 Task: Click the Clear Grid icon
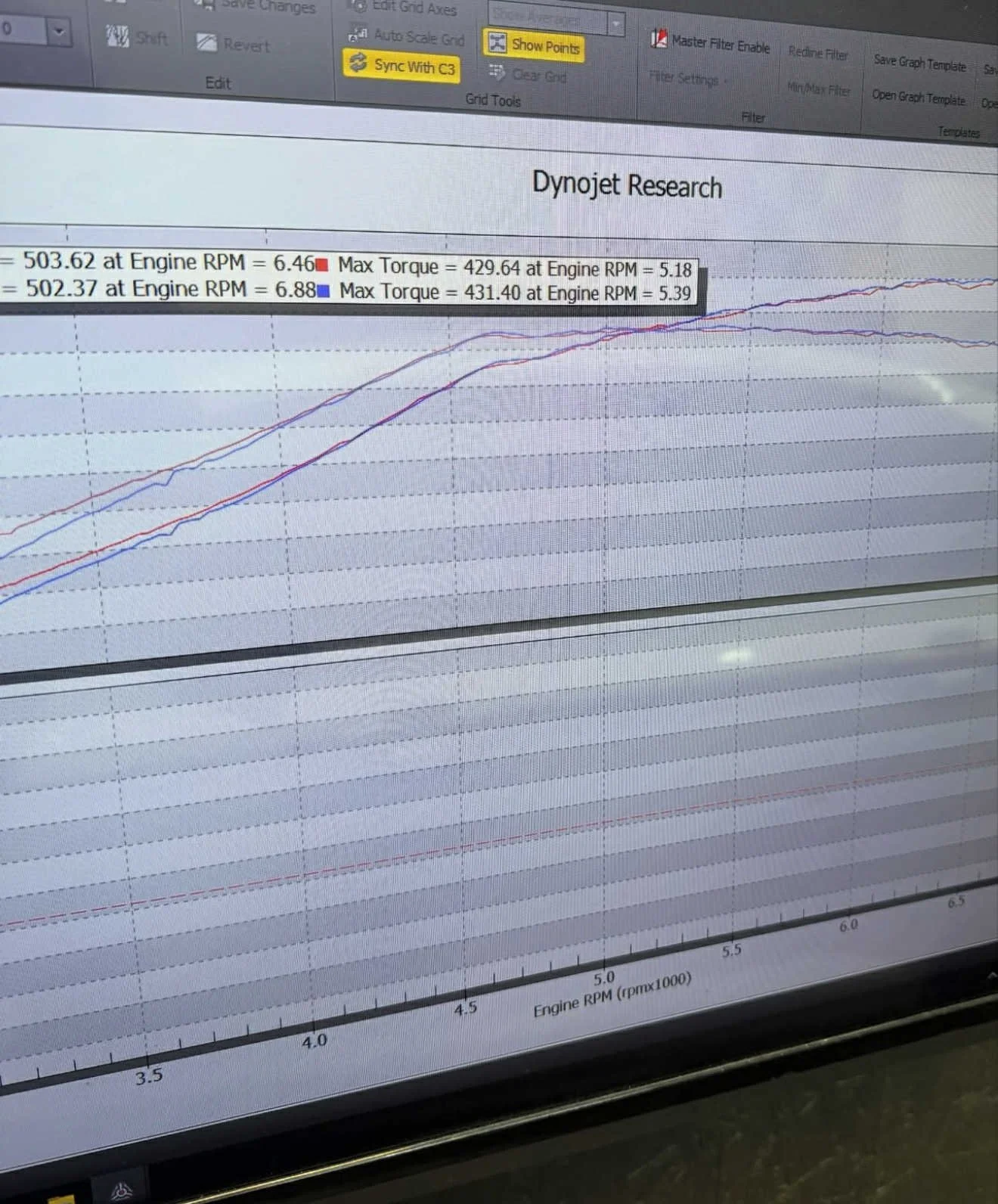coord(497,73)
